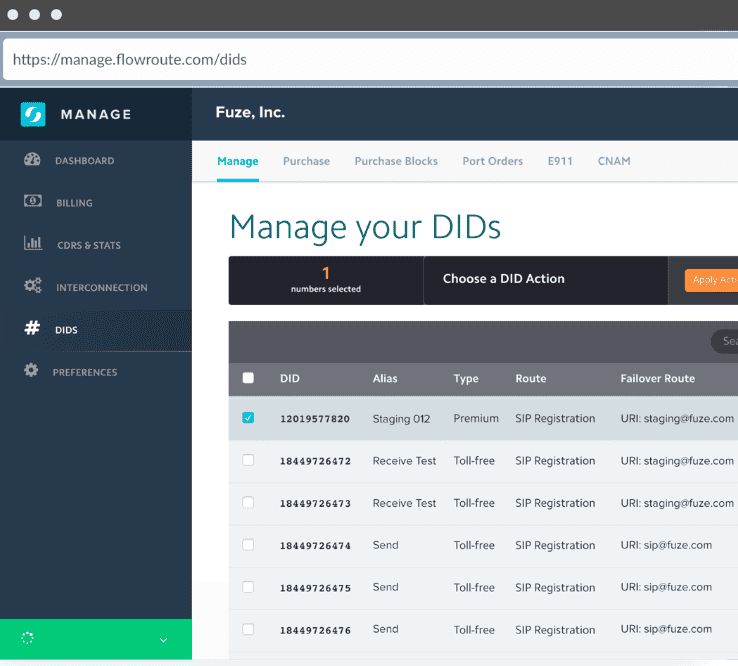Image resolution: width=738 pixels, height=666 pixels.
Task: Click the Billing money icon
Action: click(x=32, y=202)
